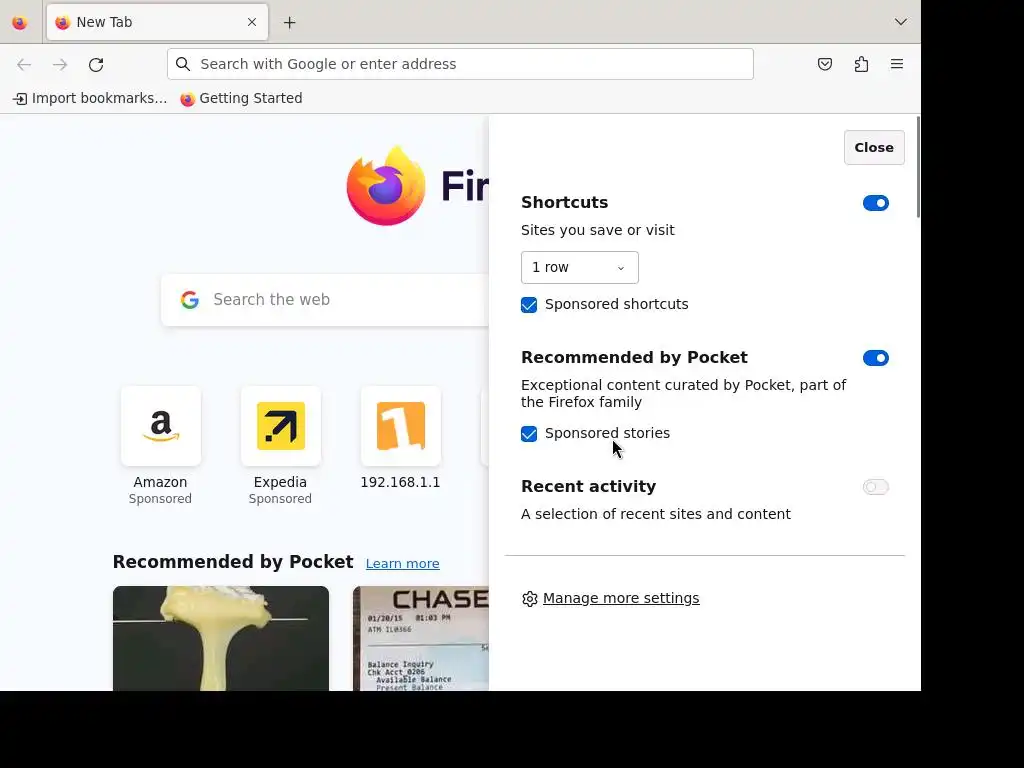
Task: Click the gear icon beside Manage more settings
Action: 530,599
